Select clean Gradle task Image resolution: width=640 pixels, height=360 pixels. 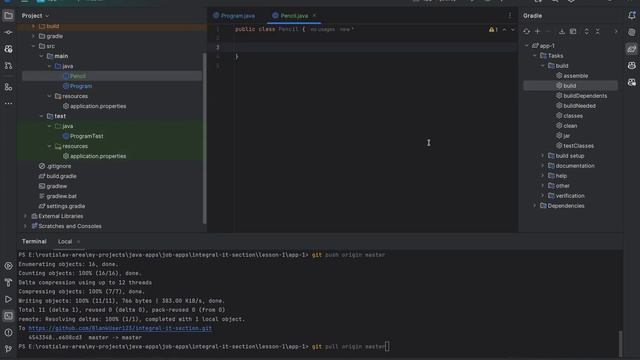(571, 126)
